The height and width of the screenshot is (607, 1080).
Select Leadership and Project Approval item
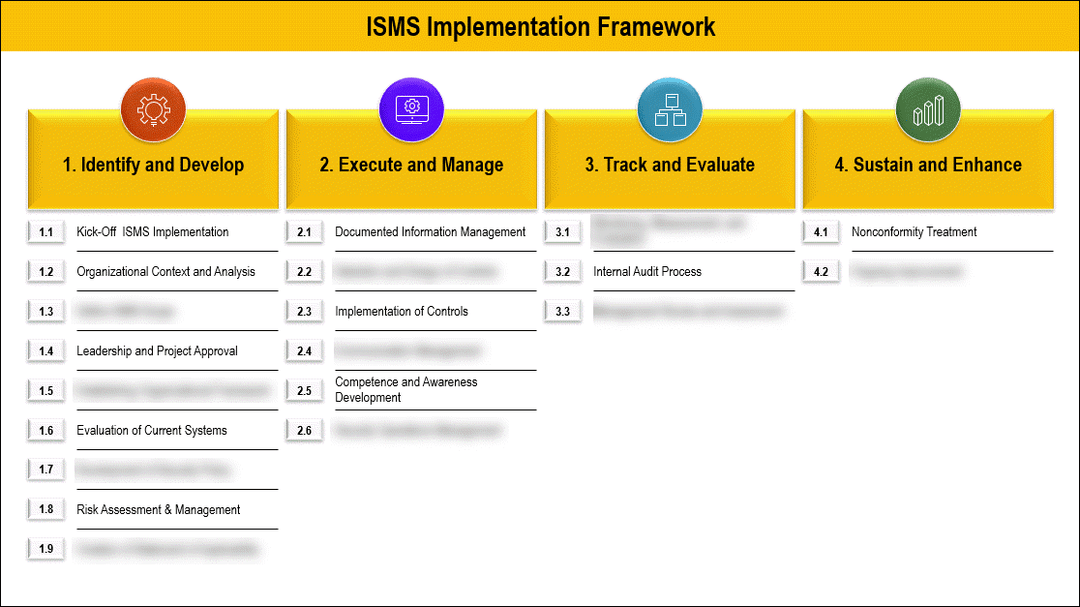click(157, 351)
